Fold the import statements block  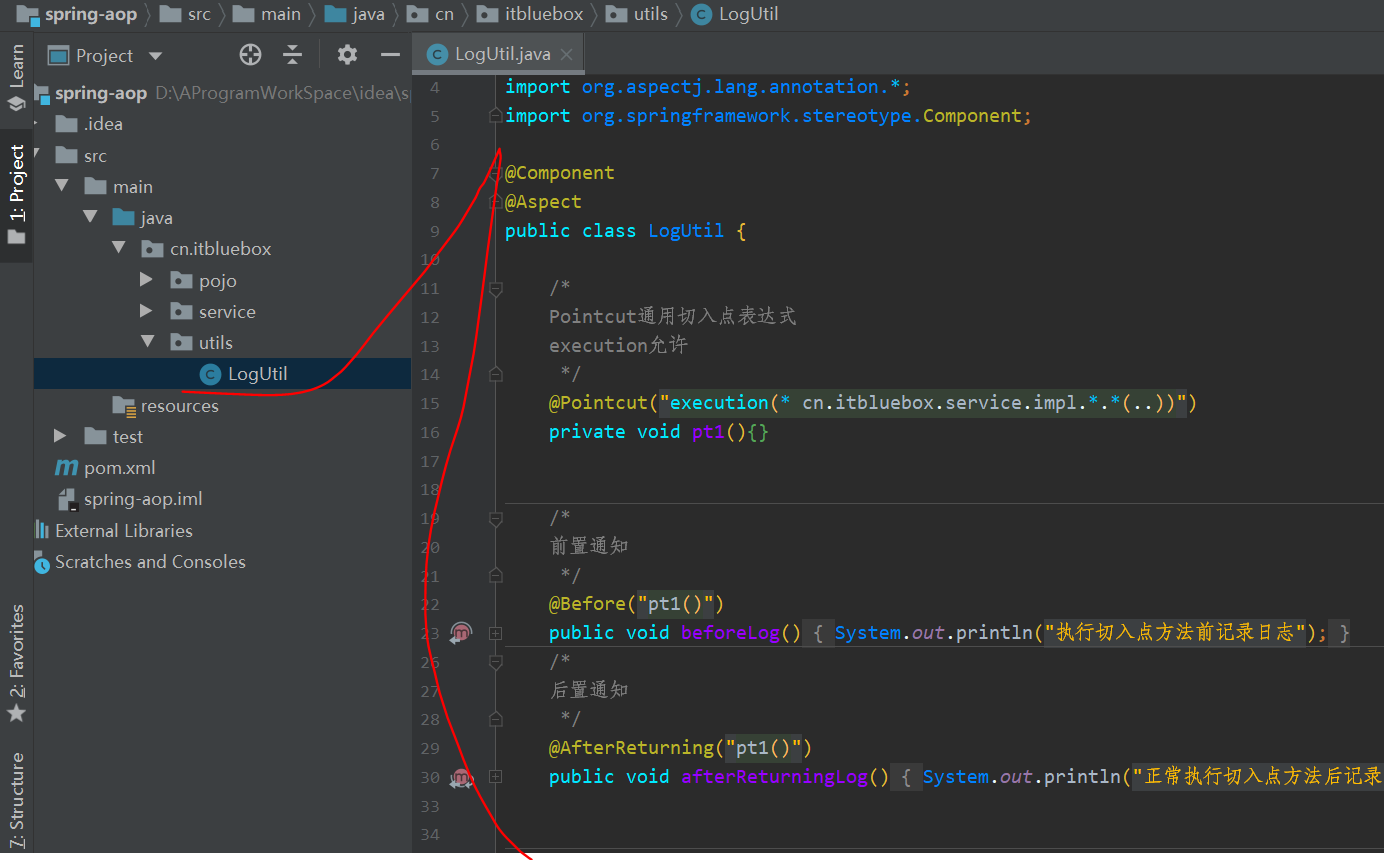coord(495,116)
